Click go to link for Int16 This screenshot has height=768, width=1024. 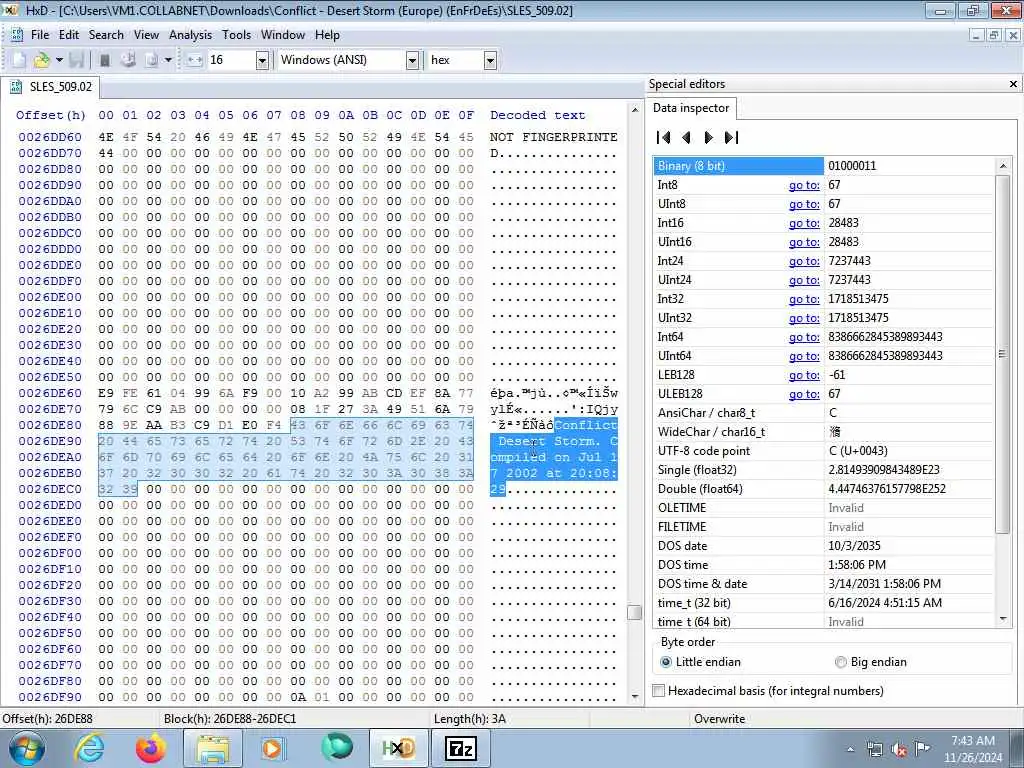point(803,223)
